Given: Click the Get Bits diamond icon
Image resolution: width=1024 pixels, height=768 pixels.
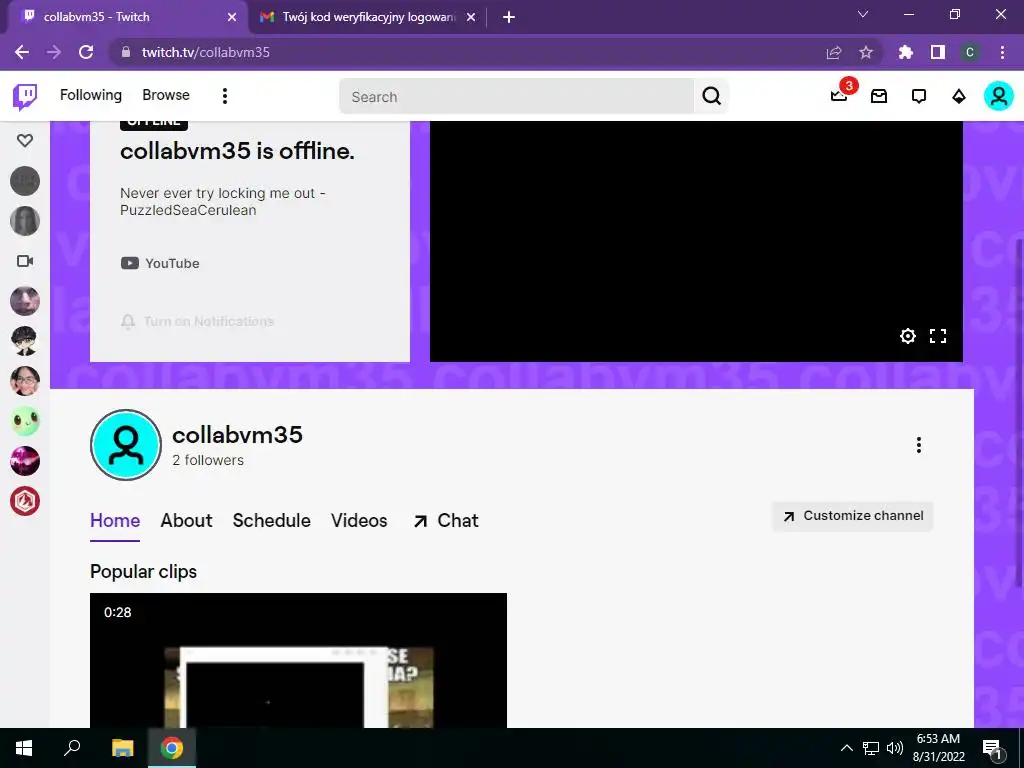Looking at the screenshot, I should pyautogui.click(x=958, y=96).
